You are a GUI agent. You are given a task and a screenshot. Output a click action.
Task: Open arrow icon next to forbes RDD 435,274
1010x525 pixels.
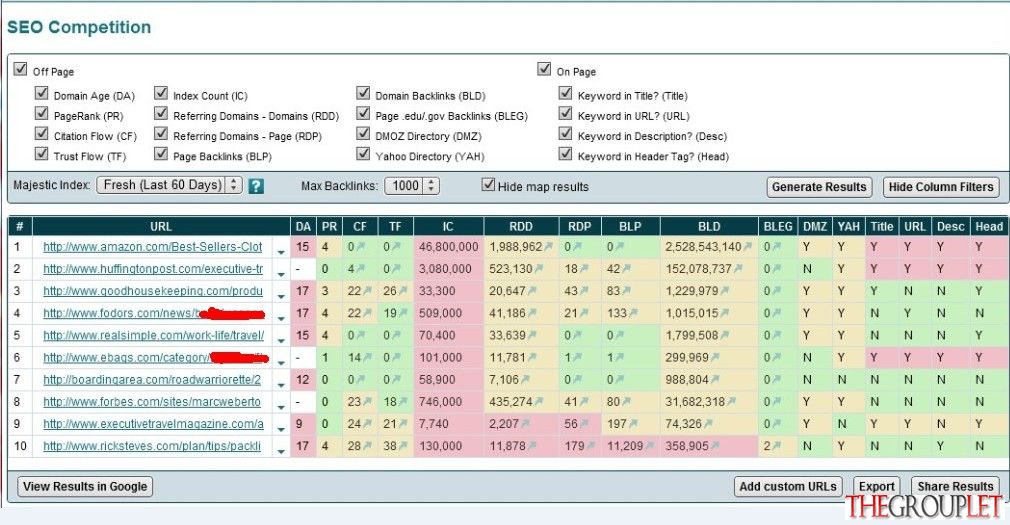point(538,401)
